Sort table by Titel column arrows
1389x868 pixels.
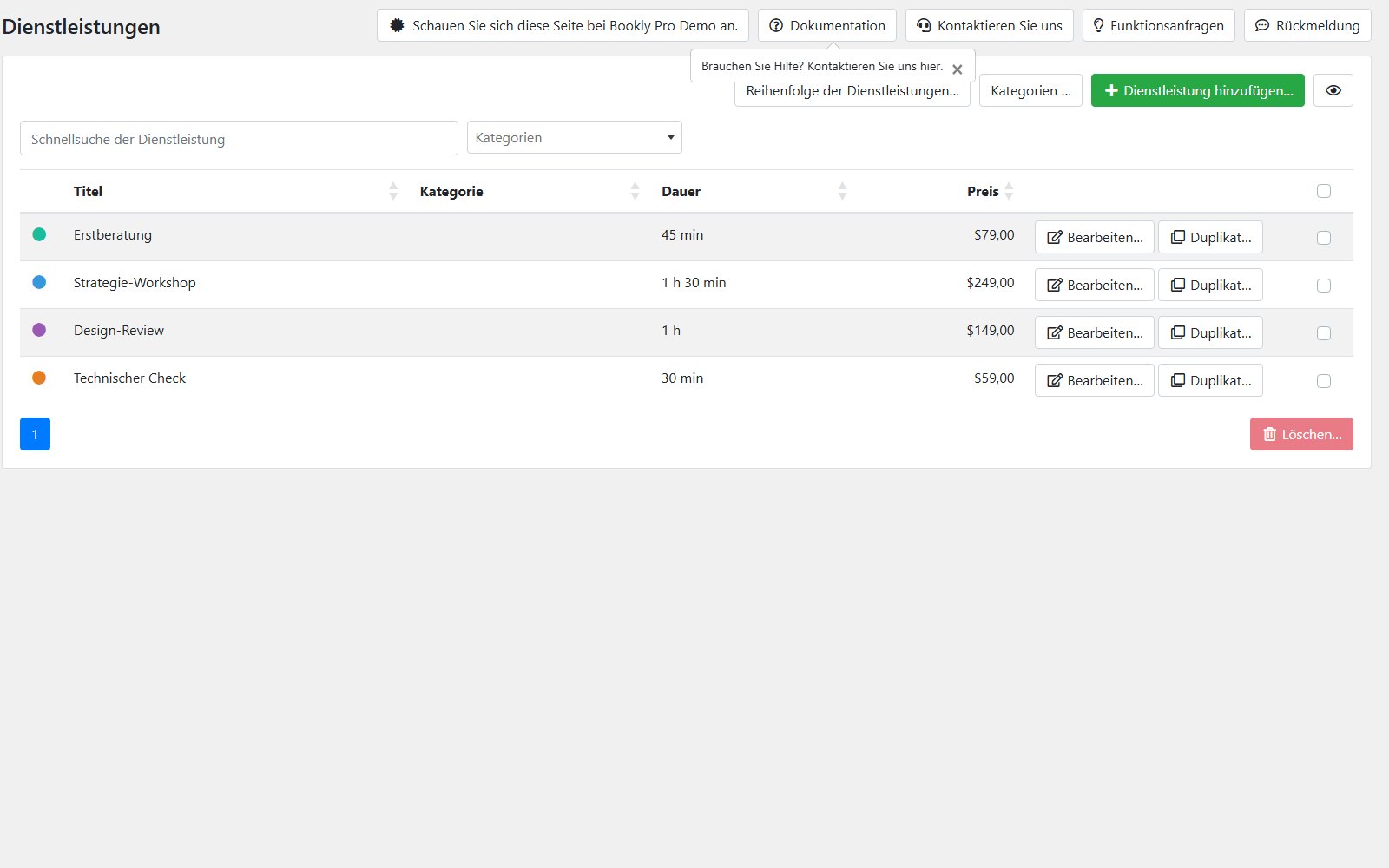[393, 191]
